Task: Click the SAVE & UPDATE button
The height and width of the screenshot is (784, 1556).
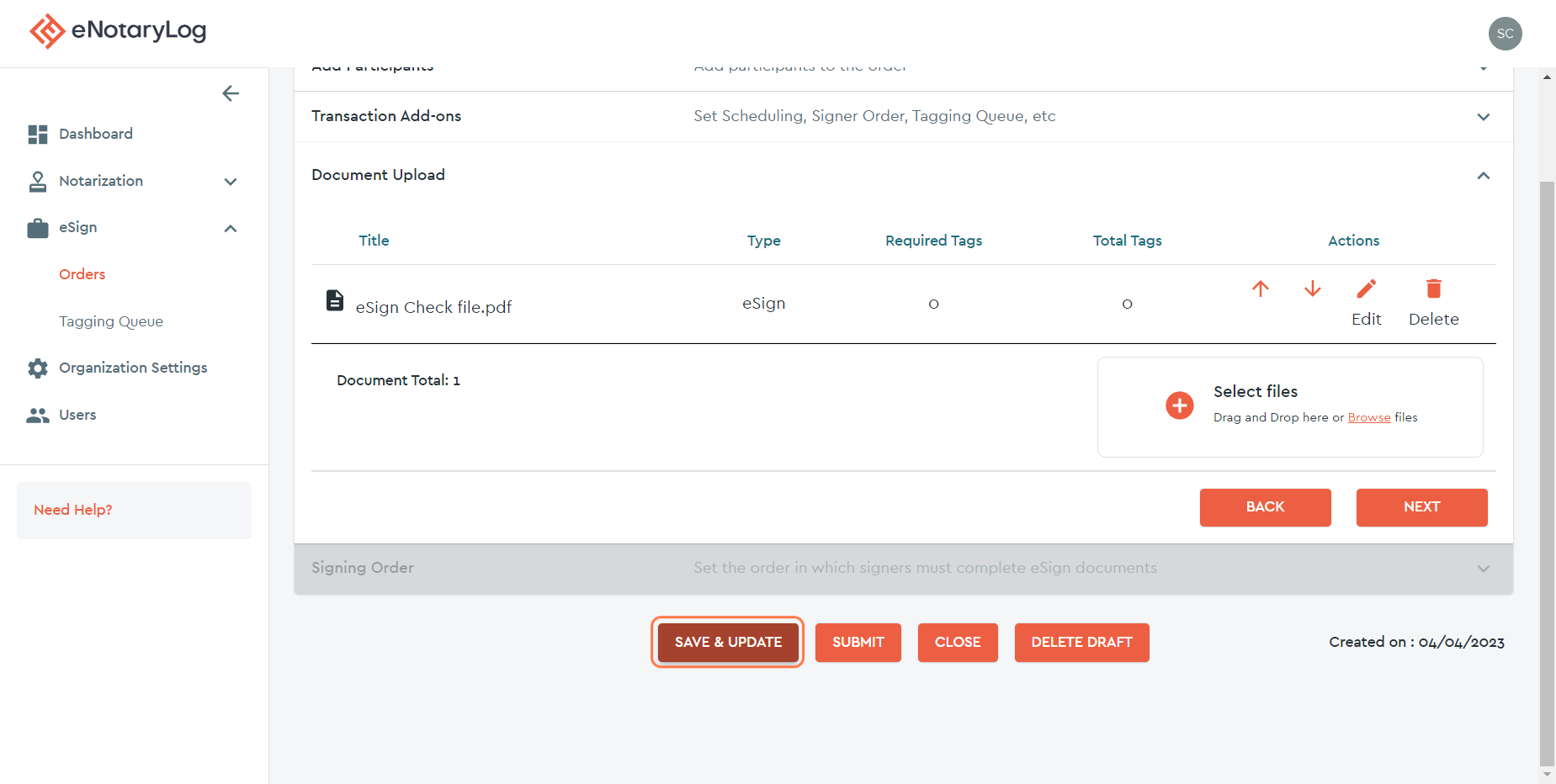Action: coord(728,643)
